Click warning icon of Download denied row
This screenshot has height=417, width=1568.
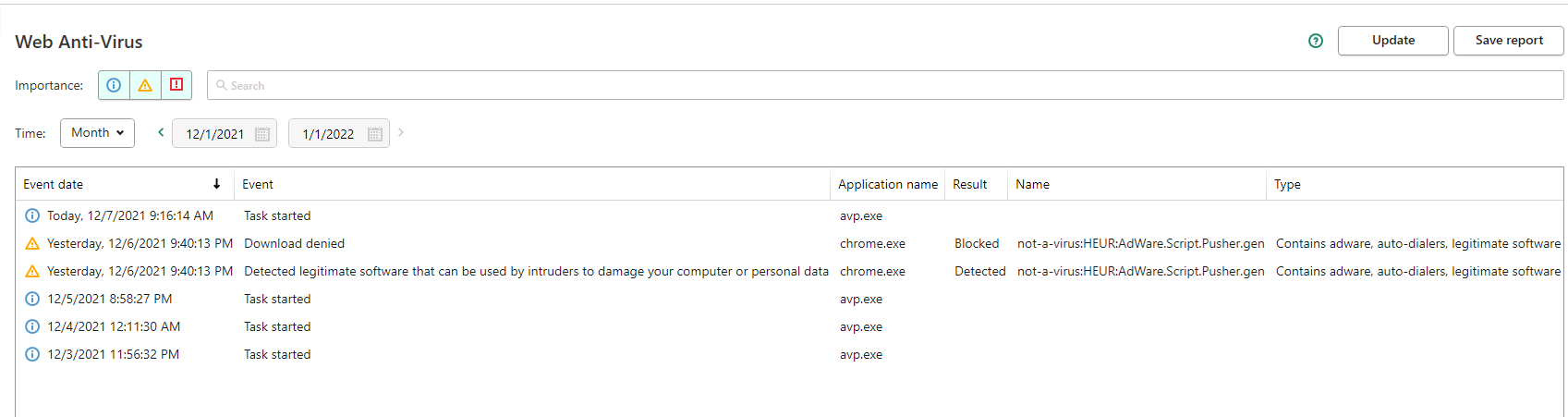[32, 243]
